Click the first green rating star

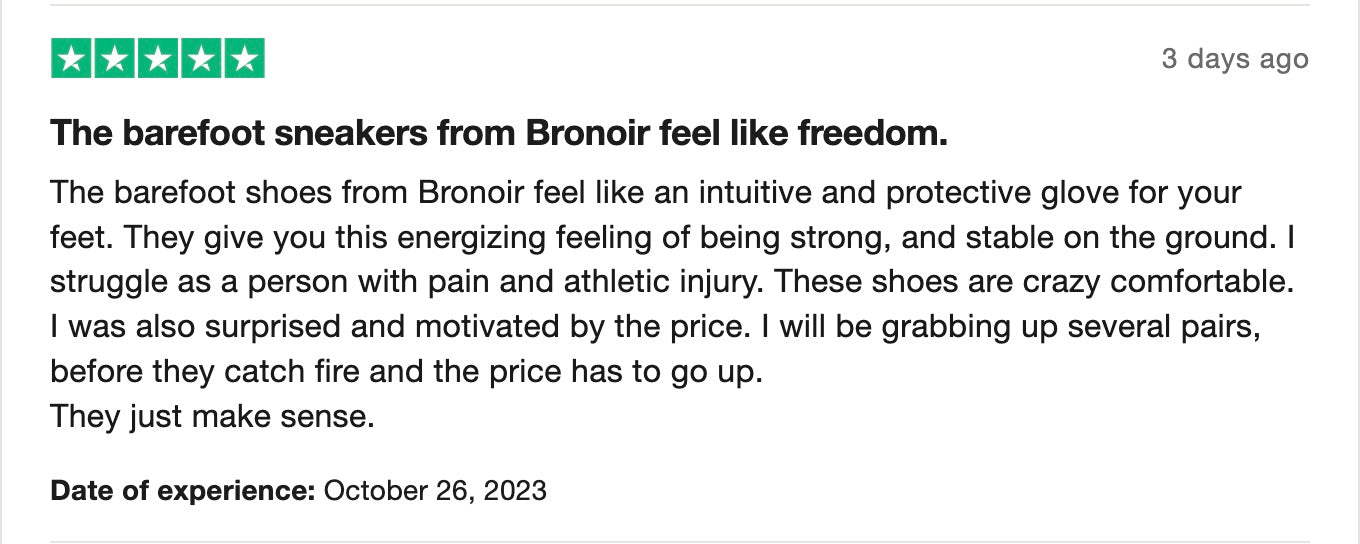[70, 59]
